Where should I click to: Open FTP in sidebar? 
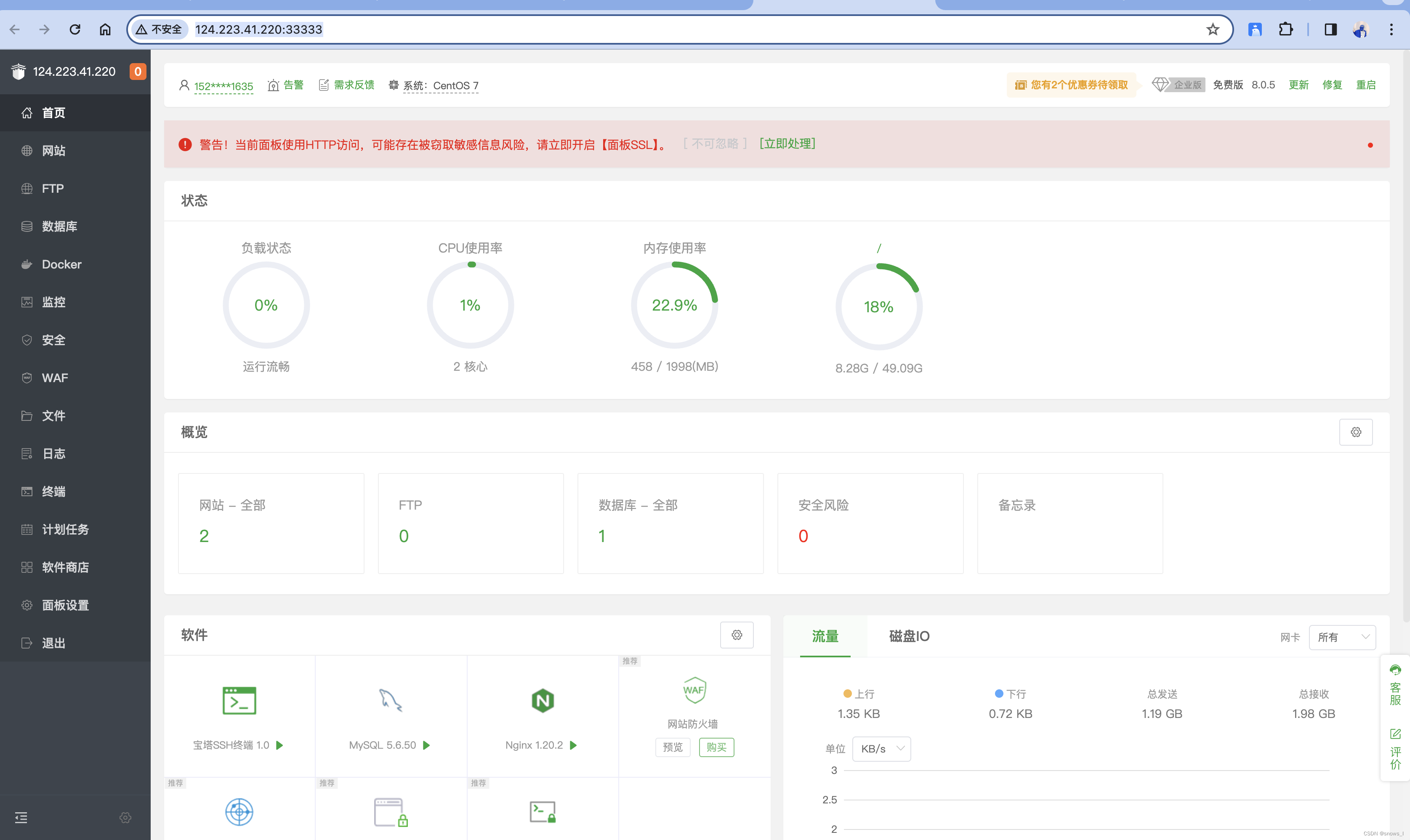[x=75, y=189]
